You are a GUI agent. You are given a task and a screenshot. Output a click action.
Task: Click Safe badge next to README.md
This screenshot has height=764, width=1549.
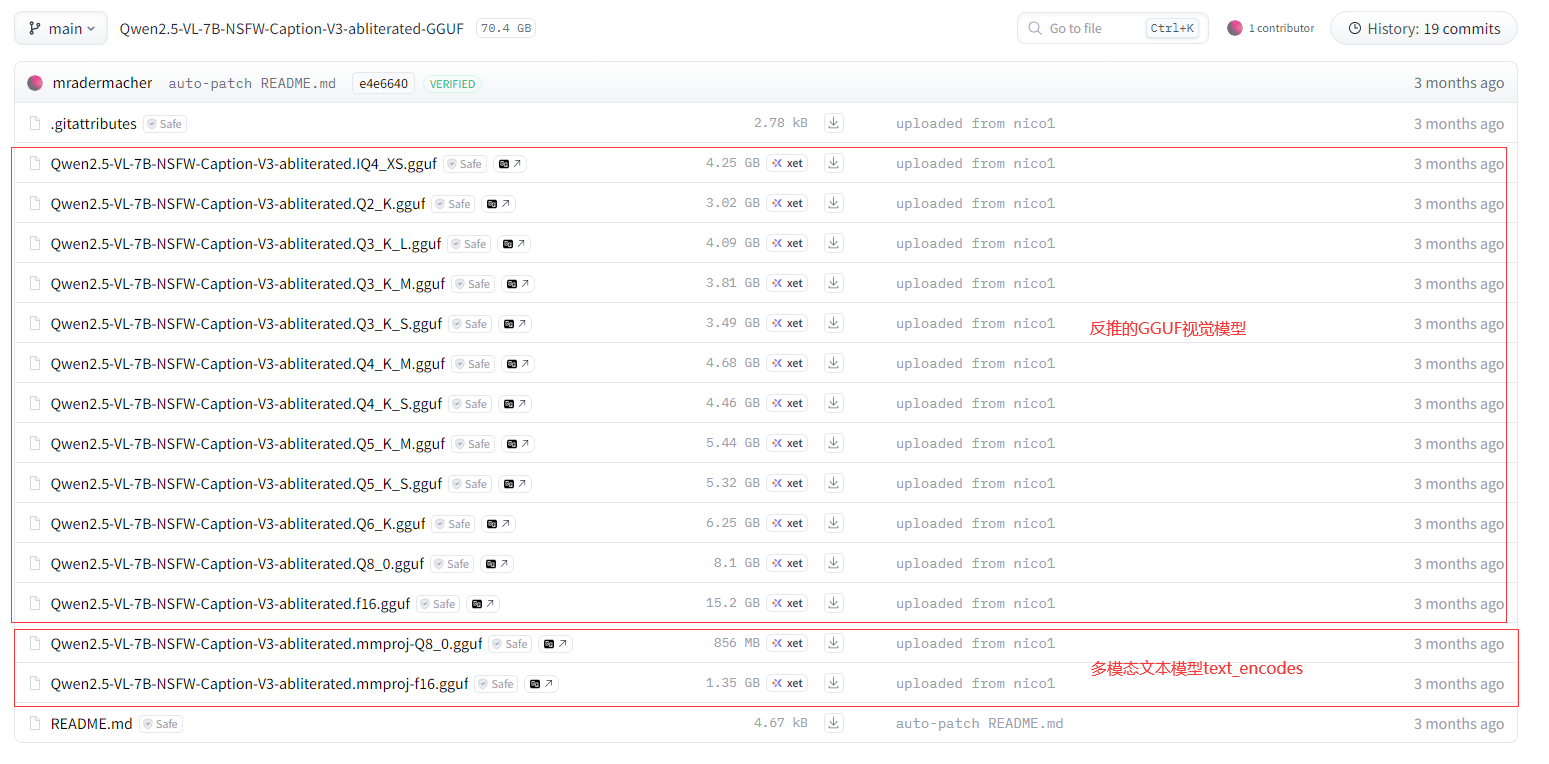pyautogui.click(x=160, y=724)
